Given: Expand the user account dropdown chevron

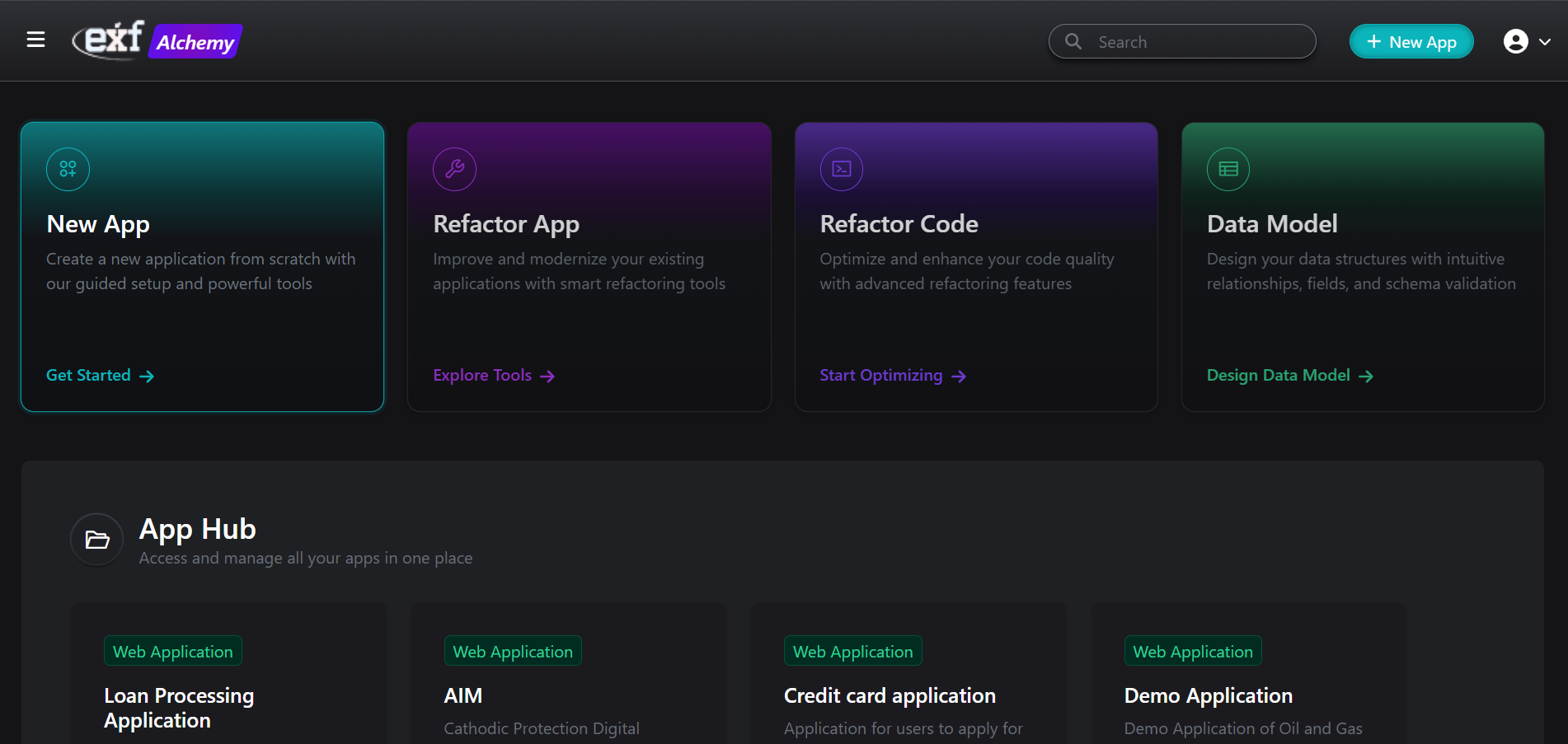Looking at the screenshot, I should coord(1545,41).
